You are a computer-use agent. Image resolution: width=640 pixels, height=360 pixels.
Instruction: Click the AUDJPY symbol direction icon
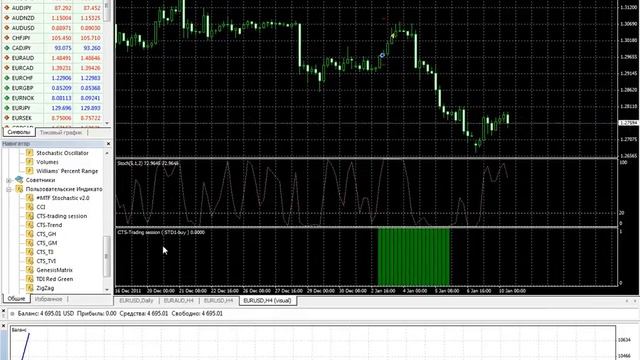coord(6,8)
